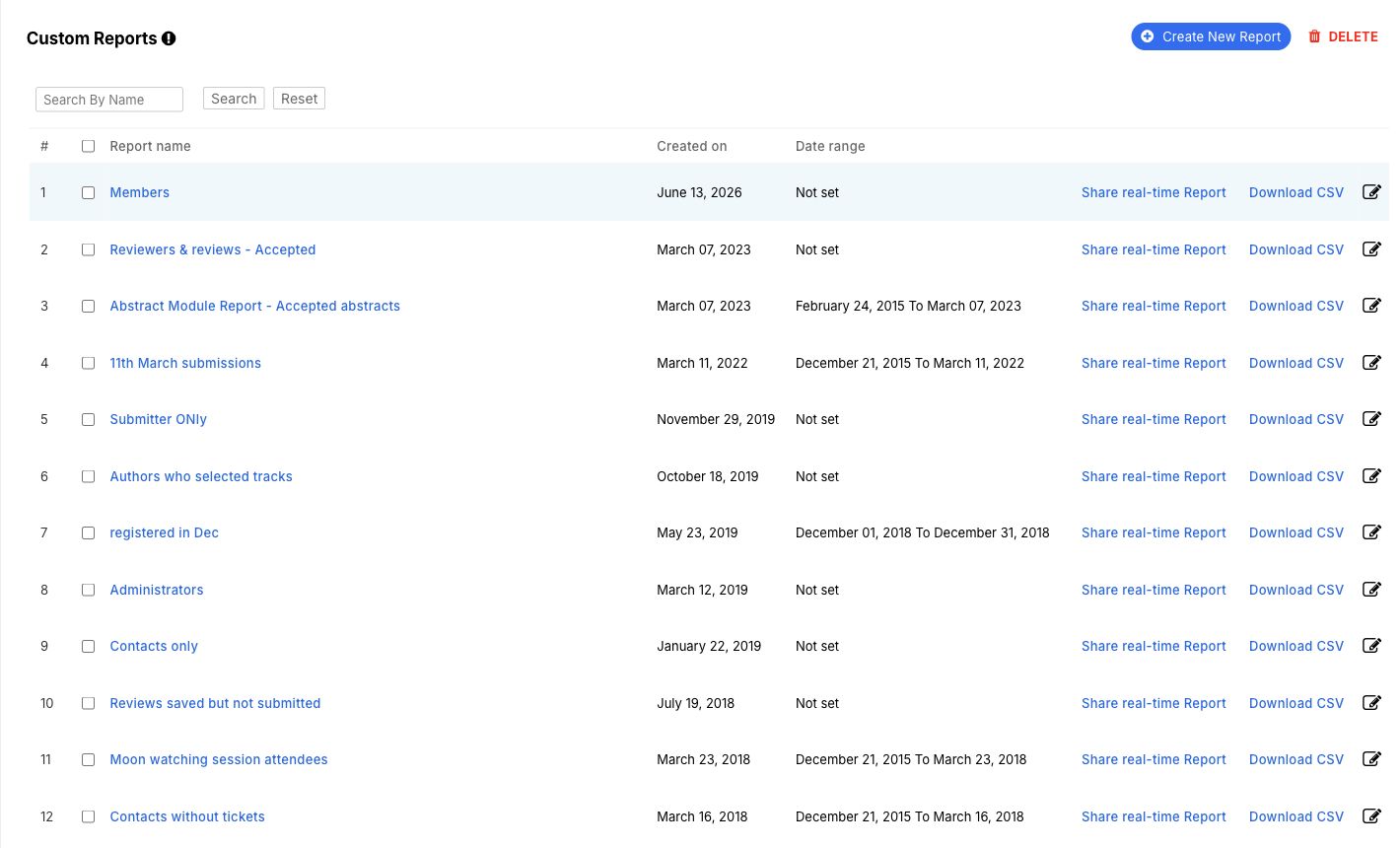1400x848 pixels.
Task: Edit the Contacts only report
Action: 1371,646
